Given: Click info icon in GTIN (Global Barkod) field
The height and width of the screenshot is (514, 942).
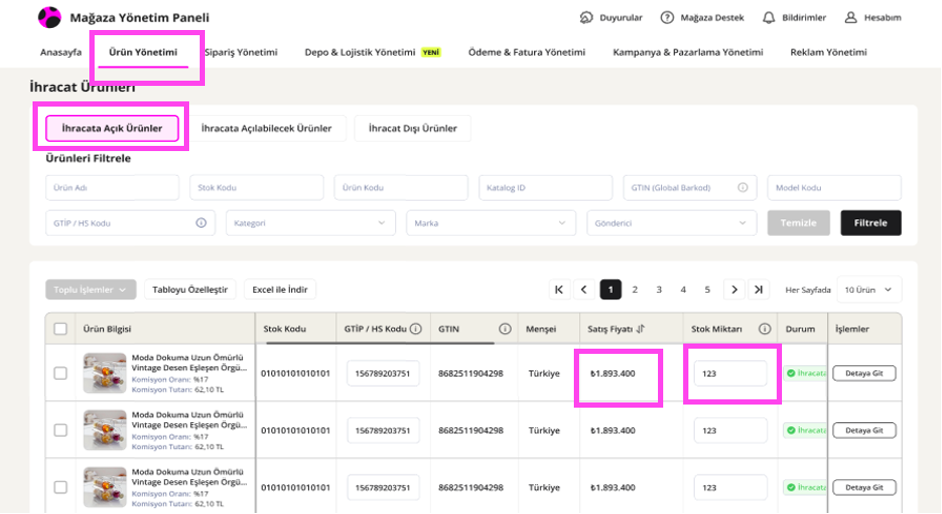Looking at the screenshot, I should pyautogui.click(x=743, y=187).
